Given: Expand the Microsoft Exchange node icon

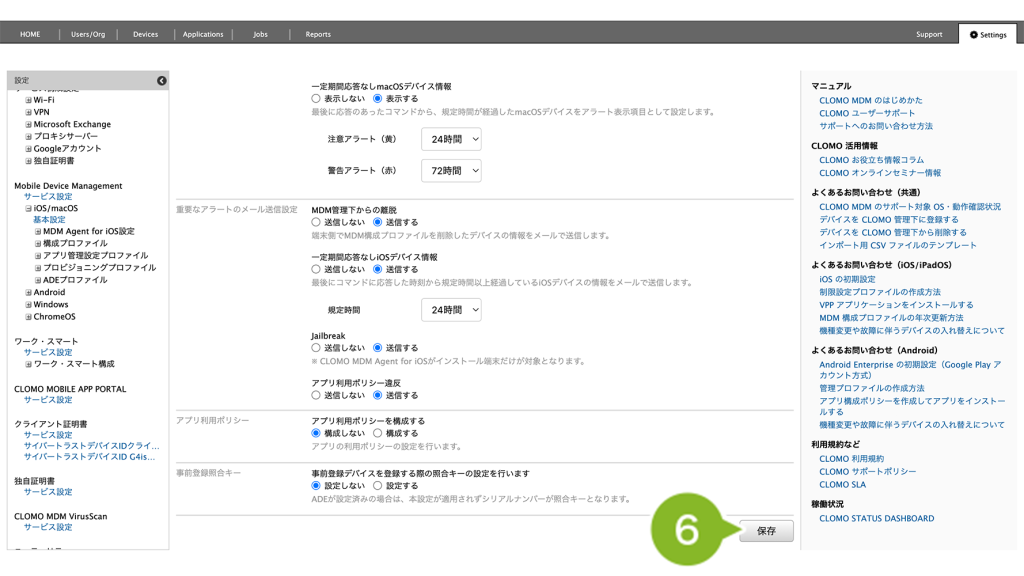Looking at the screenshot, I should click(28, 124).
